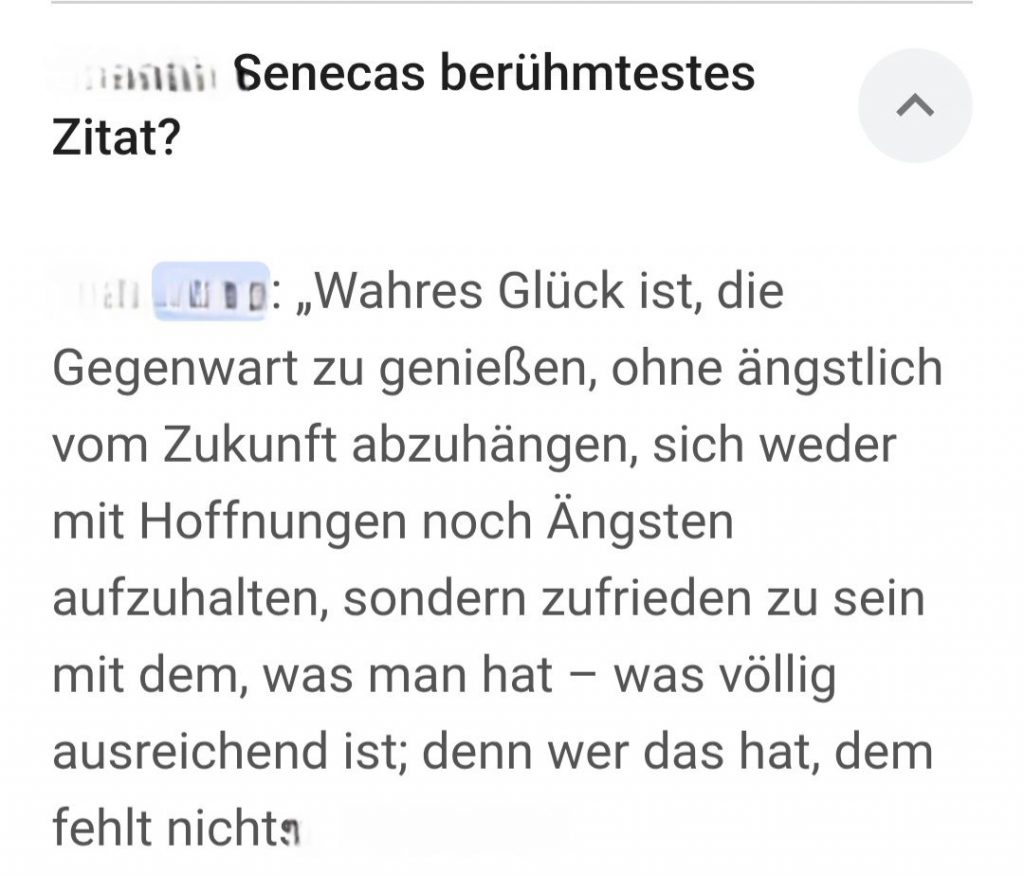Screen dimensions: 1024x876
Task: Collapse the Senecas berühmtestes Zitat answer
Action: (x=915, y=106)
